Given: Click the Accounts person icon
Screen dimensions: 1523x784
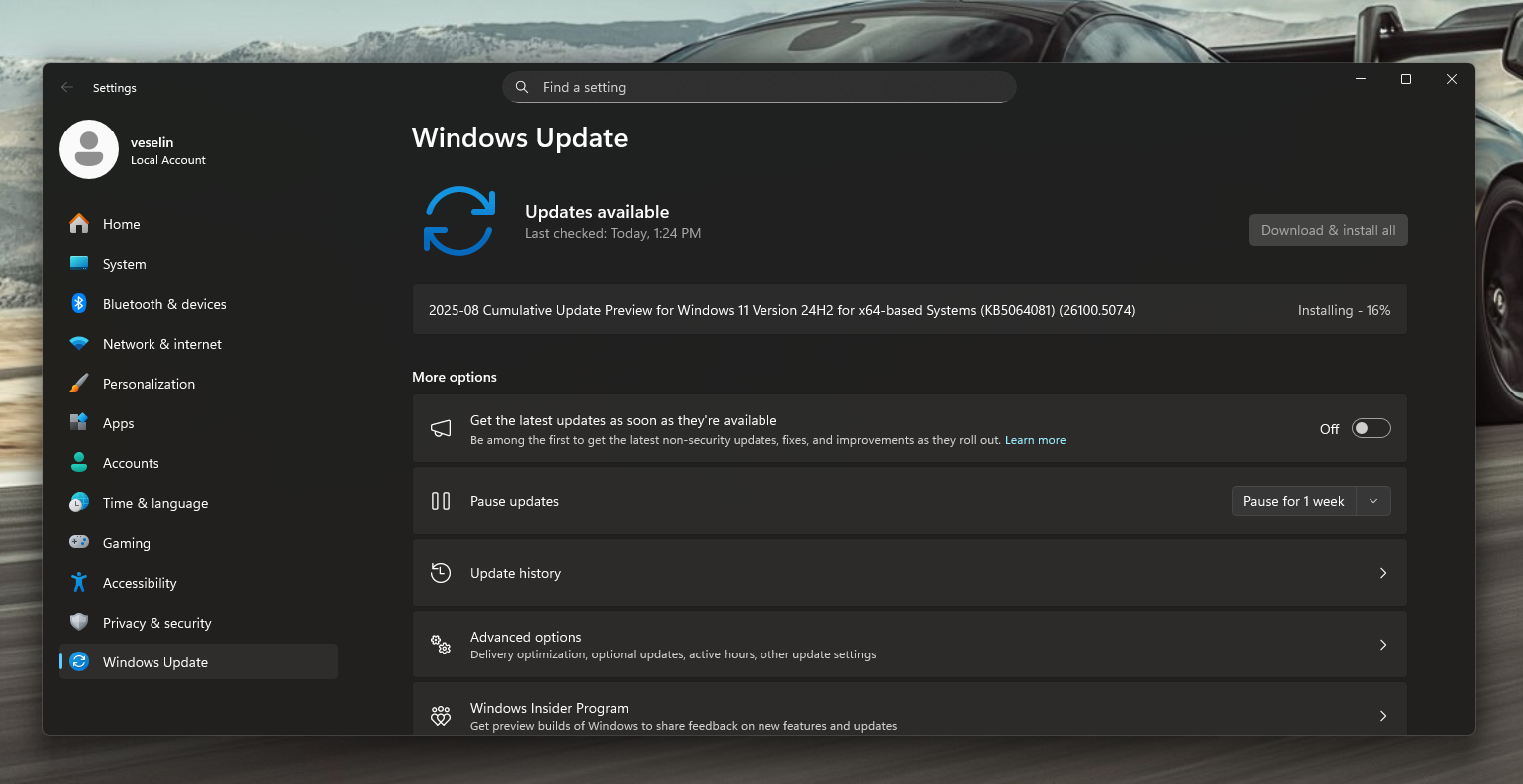Looking at the screenshot, I should click(79, 463).
